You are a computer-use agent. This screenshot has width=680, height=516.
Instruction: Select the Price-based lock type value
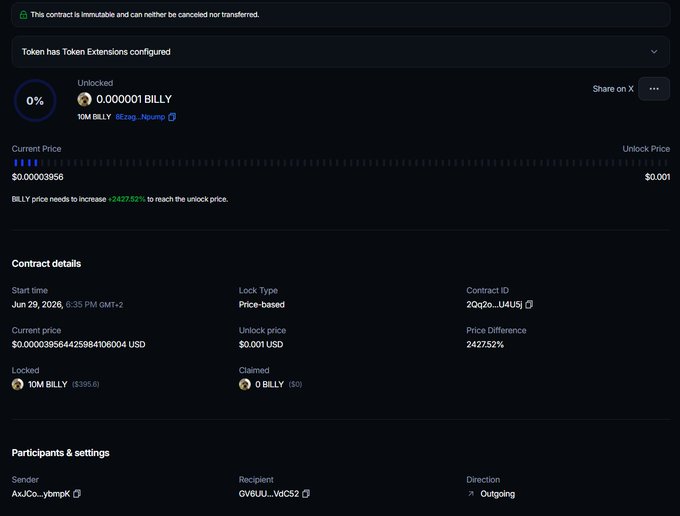(x=262, y=304)
